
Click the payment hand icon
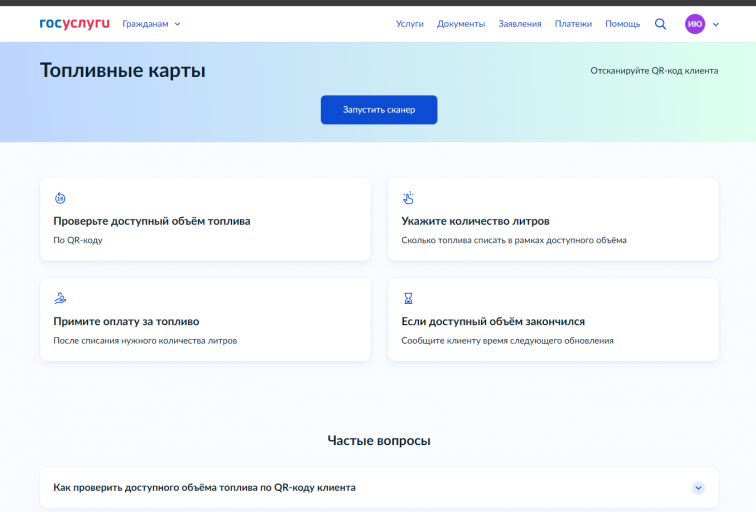tap(60, 298)
